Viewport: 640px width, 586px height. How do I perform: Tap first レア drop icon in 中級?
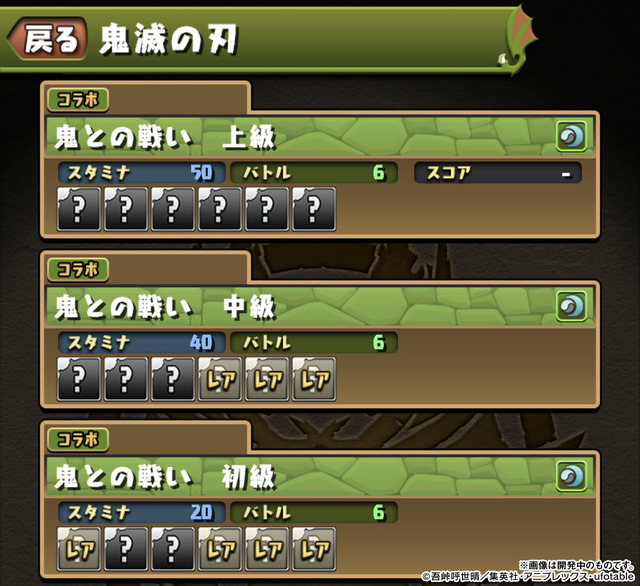coord(220,379)
